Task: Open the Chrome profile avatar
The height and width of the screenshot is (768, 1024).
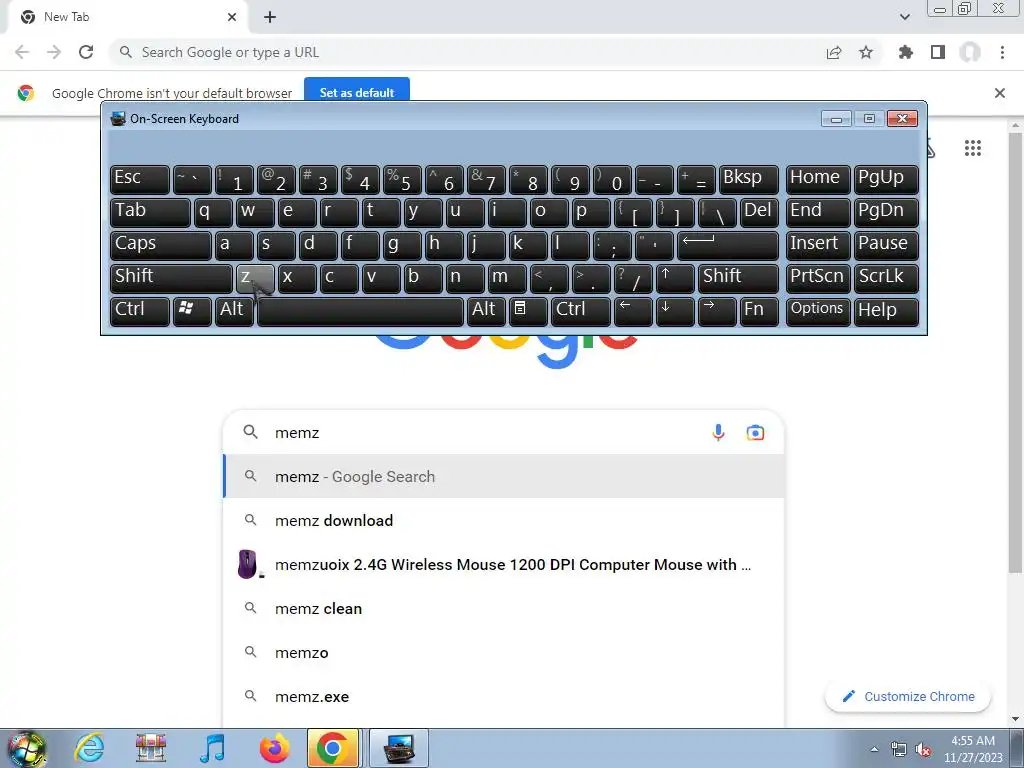Action: click(x=970, y=52)
